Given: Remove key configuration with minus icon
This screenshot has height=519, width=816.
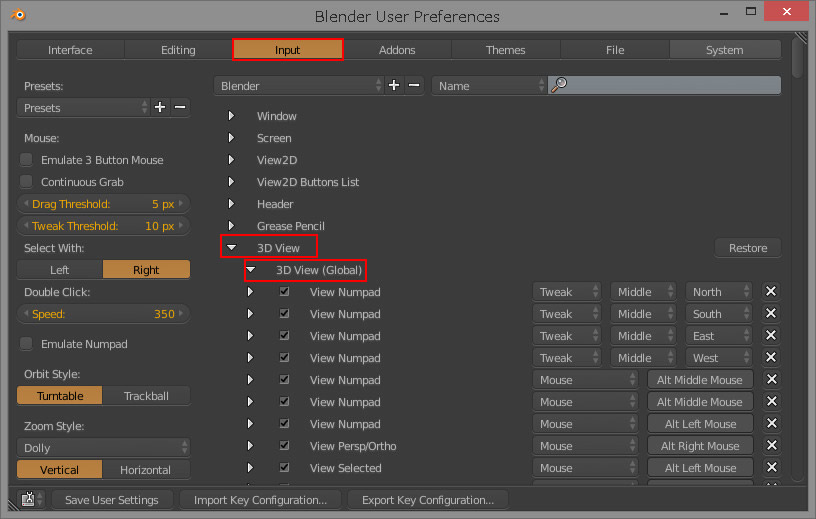Looking at the screenshot, I should pyautogui.click(x=414, y=85).
